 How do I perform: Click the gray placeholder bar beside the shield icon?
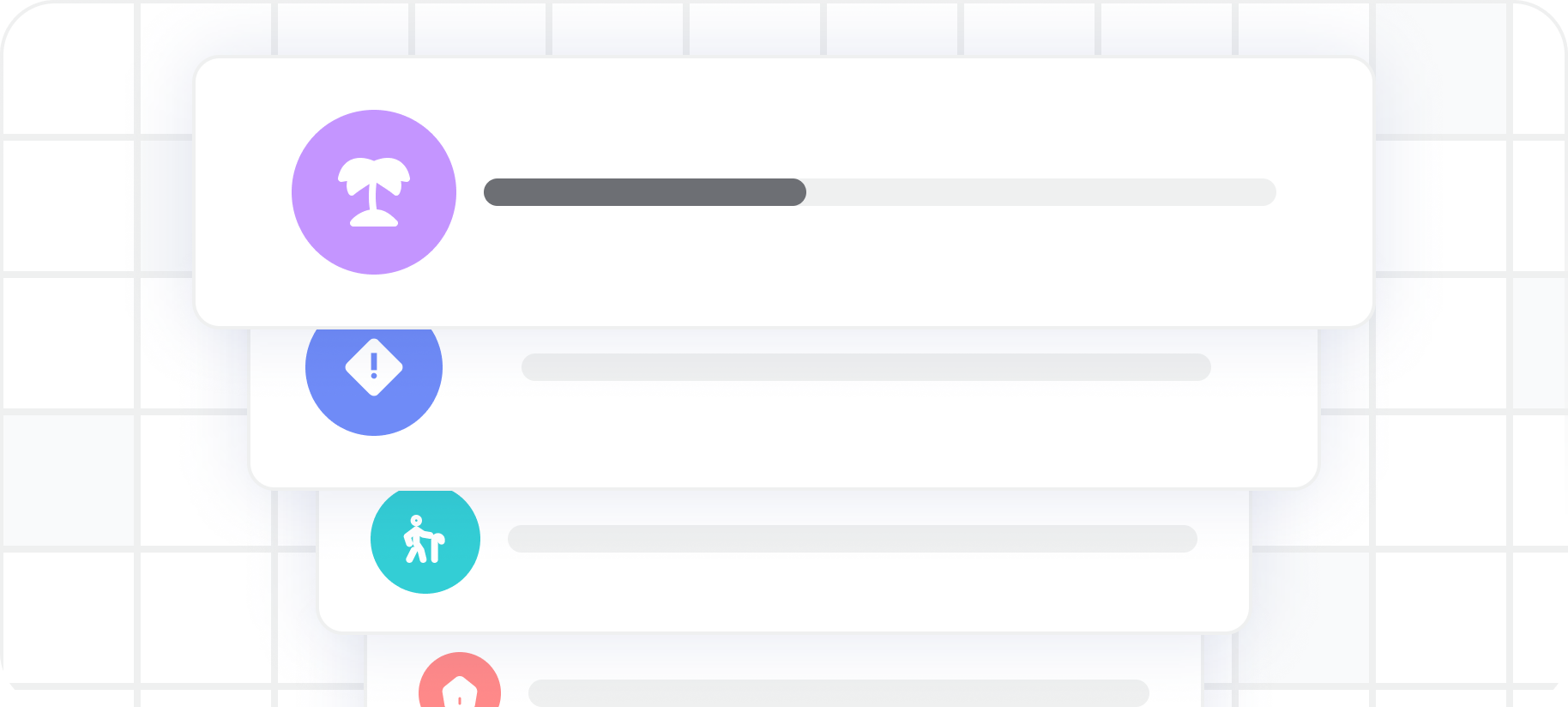[839, 693]
